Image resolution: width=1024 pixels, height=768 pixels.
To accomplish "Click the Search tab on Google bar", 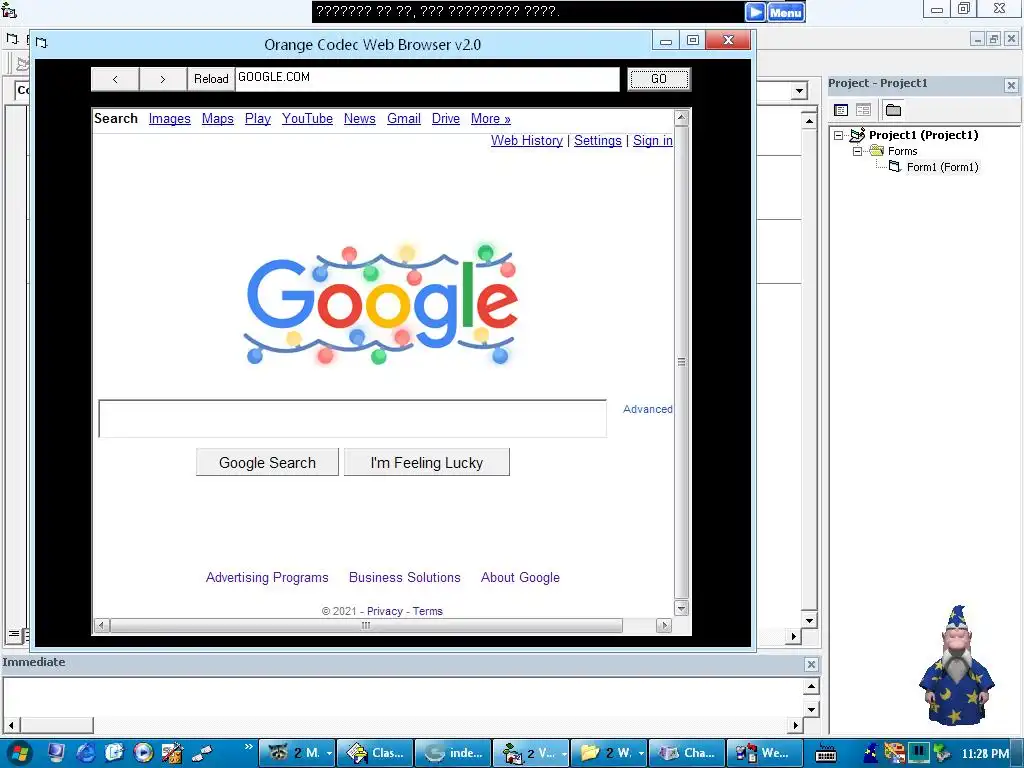I will (116, 118).
